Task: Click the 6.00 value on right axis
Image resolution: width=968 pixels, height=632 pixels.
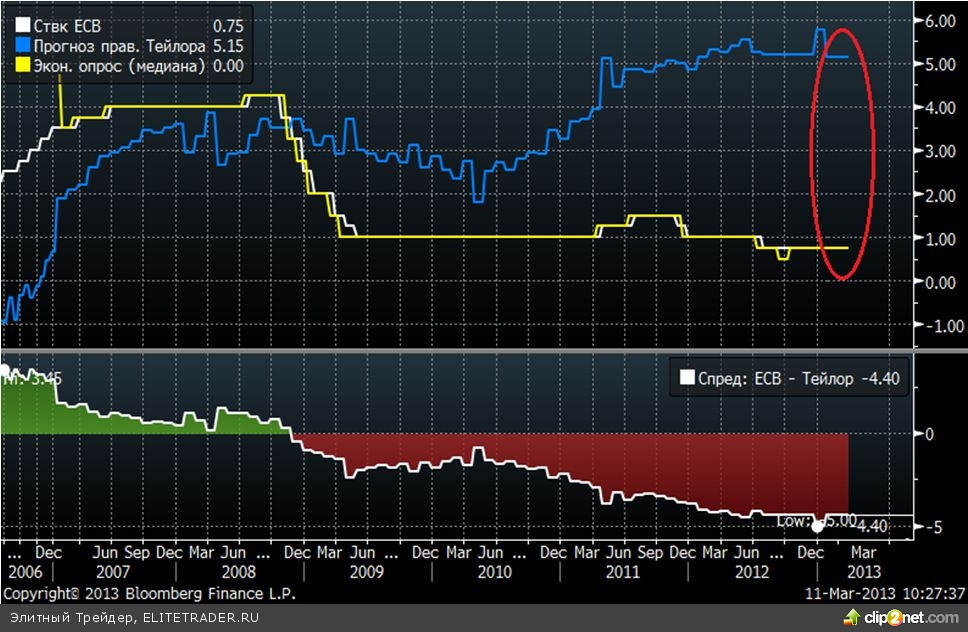Action: click(x=940, y=21)
